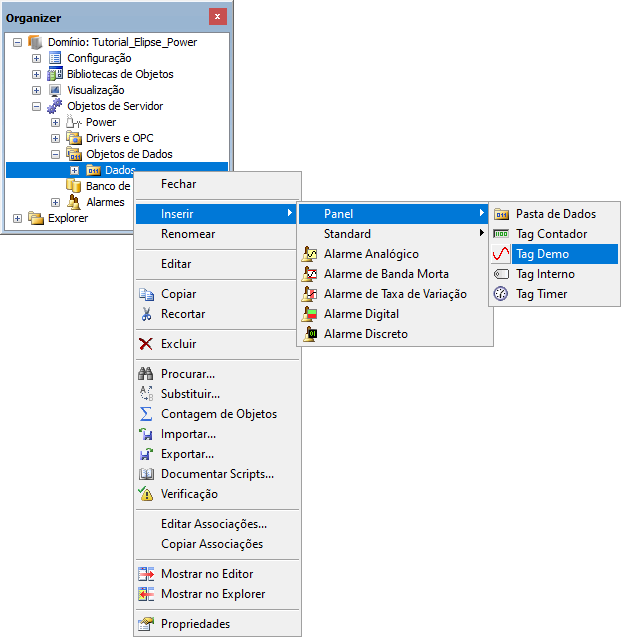Open the Standard submenu
The width and height of the screenshot is (621, 637).
(347, 234)
